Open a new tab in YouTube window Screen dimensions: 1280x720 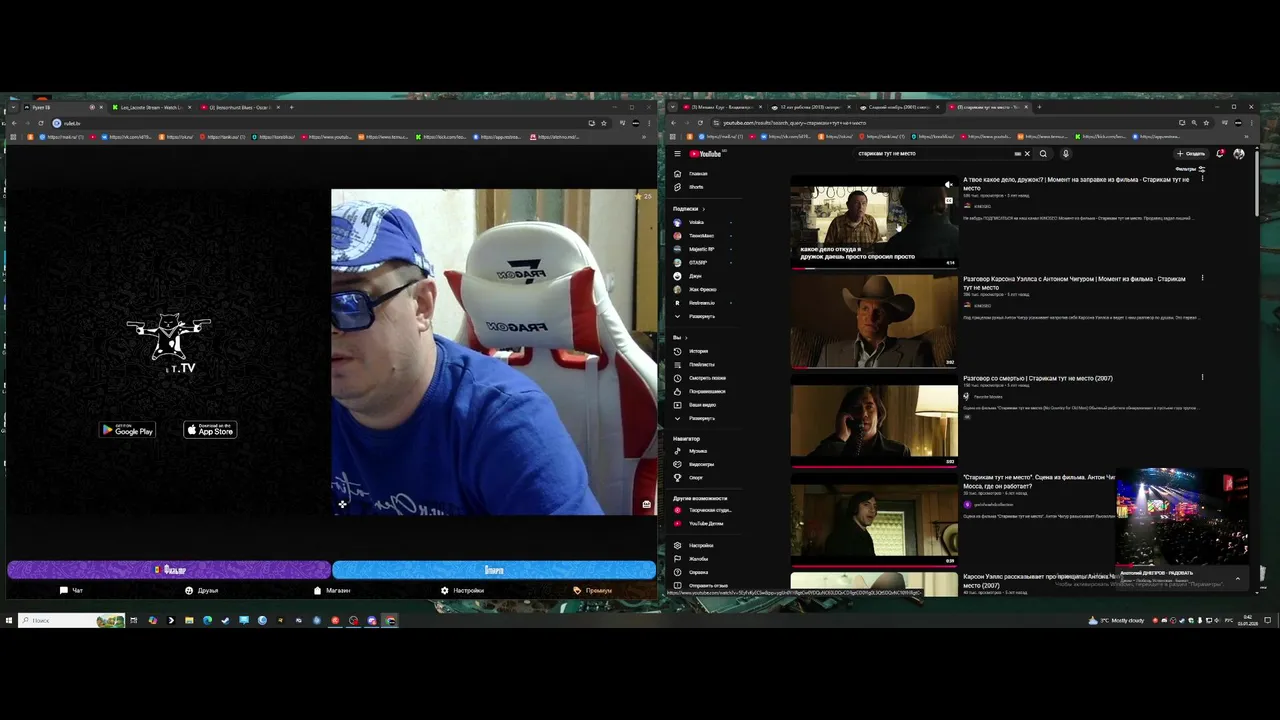(x=1039, y=107)
